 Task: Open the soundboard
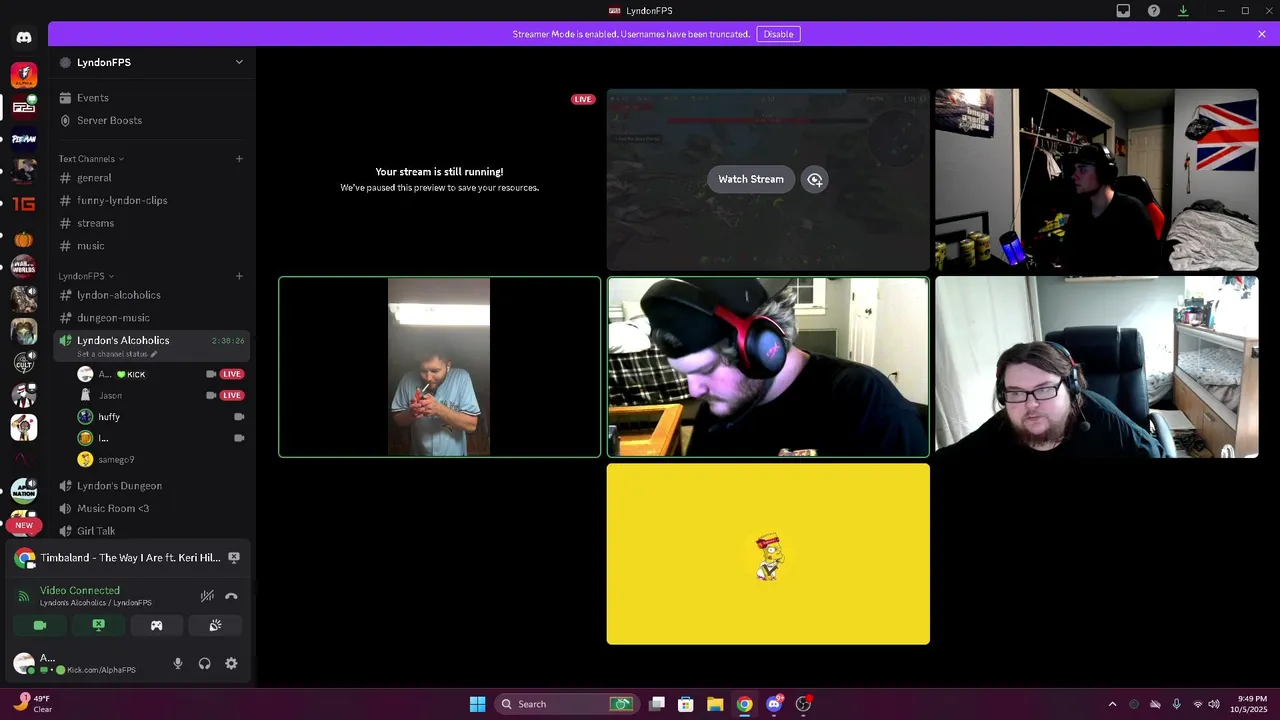click(x=215, y=625)
